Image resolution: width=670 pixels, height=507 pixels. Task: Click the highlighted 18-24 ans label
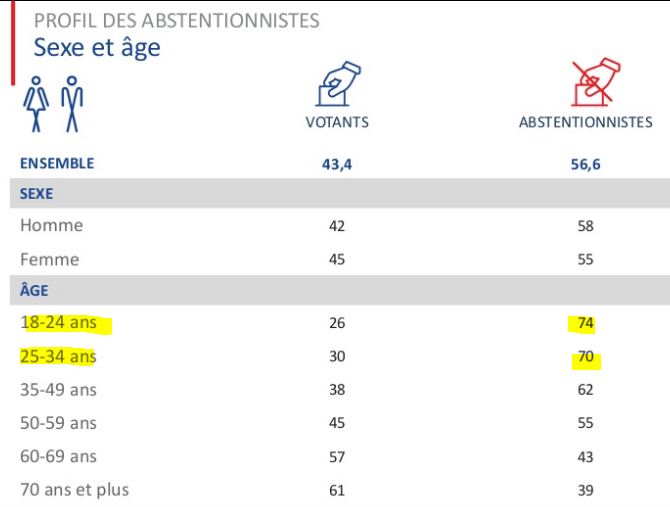pyautogui.click(x=59, y=322)
